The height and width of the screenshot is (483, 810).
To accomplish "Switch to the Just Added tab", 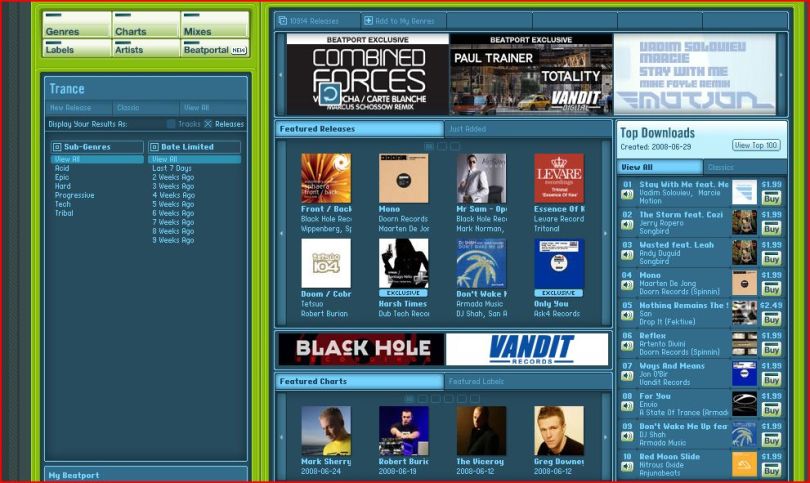I will click(x=468, y=129).
